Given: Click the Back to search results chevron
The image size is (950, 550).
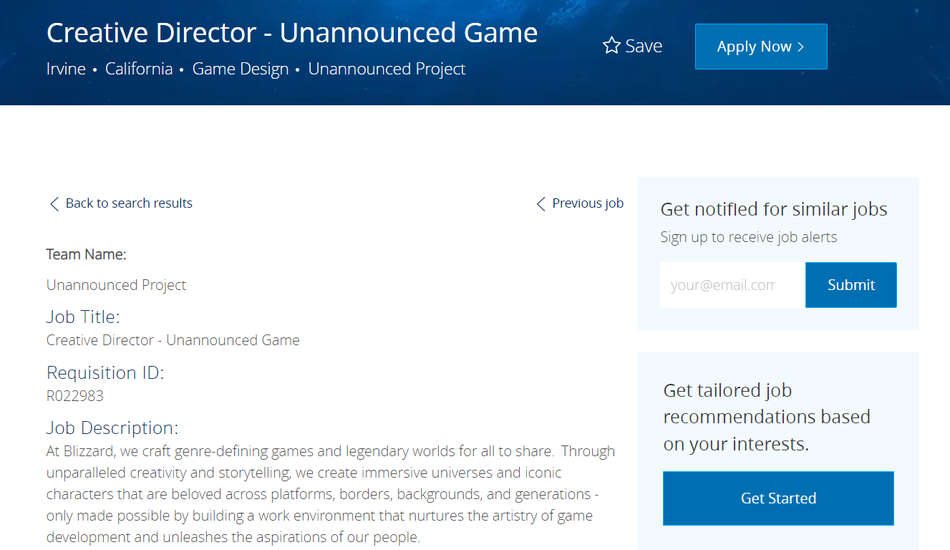Looking at the screenshot, I should pyautogui.click(x=54, y=204).
